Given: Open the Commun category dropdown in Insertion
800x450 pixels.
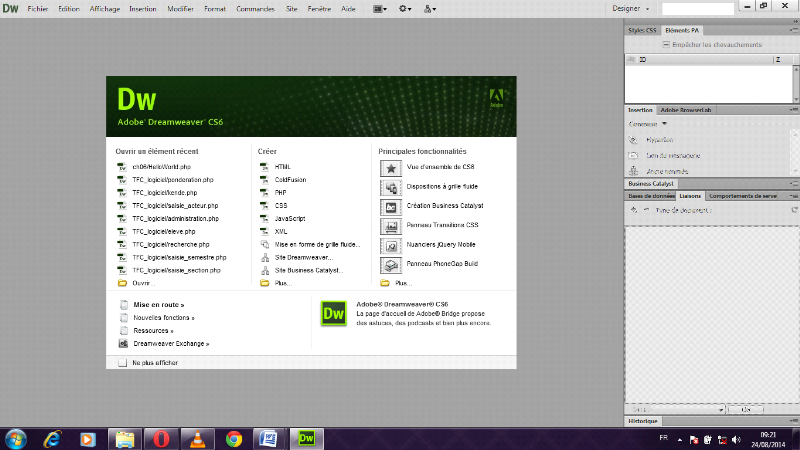Looking at the screenshot, I should click(x=663, y=123).
